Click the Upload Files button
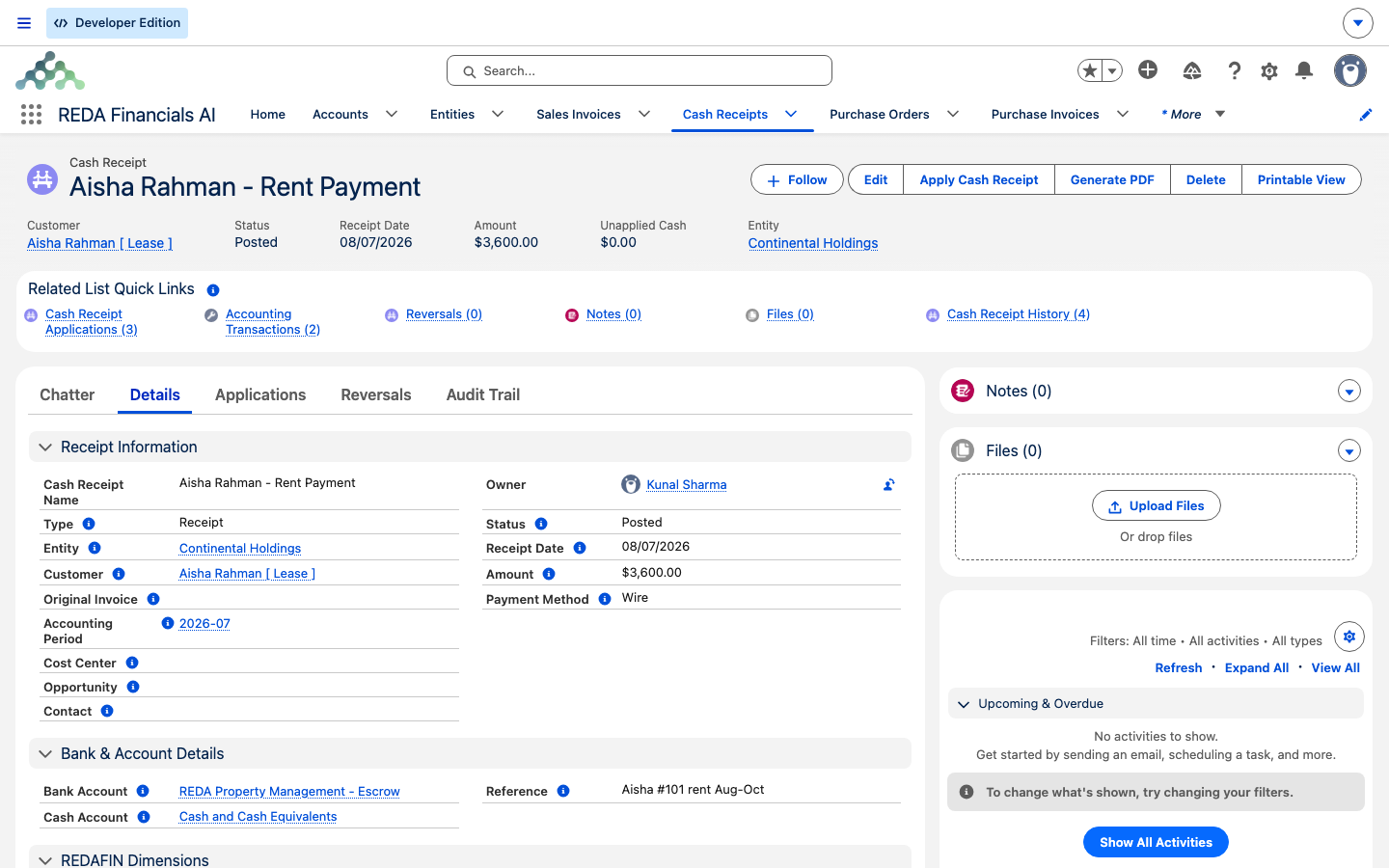The width and height of the screenshot is (1389, 868). pos(1156,505)
